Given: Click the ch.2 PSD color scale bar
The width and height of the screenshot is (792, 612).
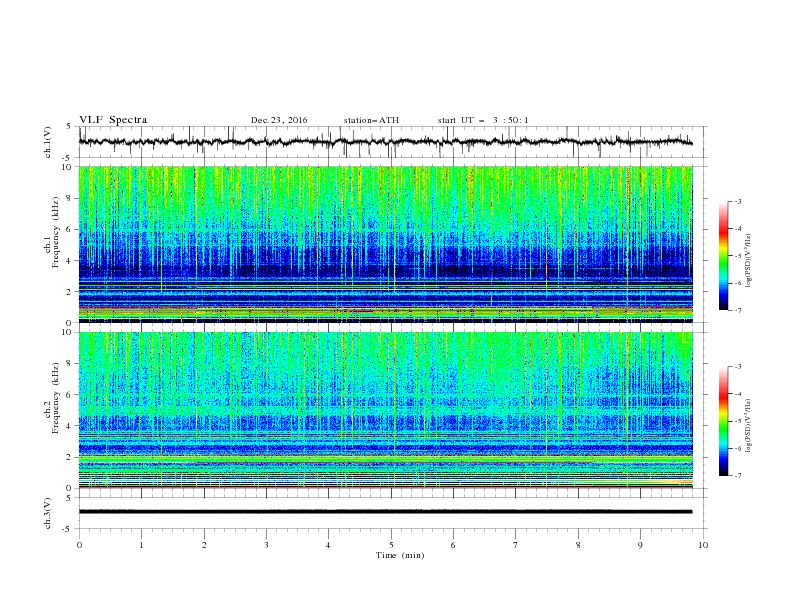Looking at the screenshot, I should 723,421.
